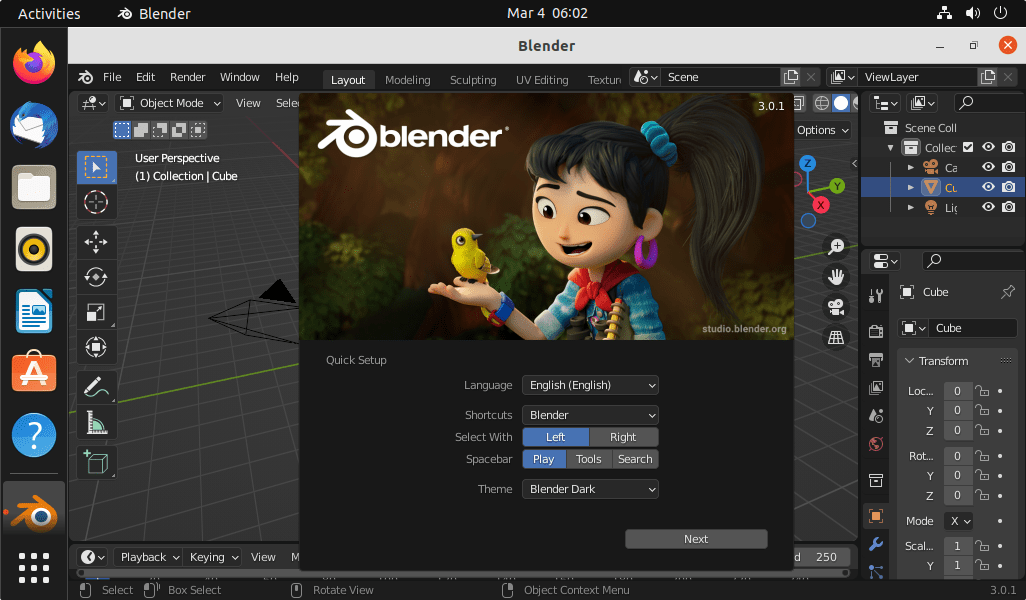The height and width of the screenshot is (600, 1026).
Task: Open the Theme dropdown in Quick Setup
Action: coord(590,489)
